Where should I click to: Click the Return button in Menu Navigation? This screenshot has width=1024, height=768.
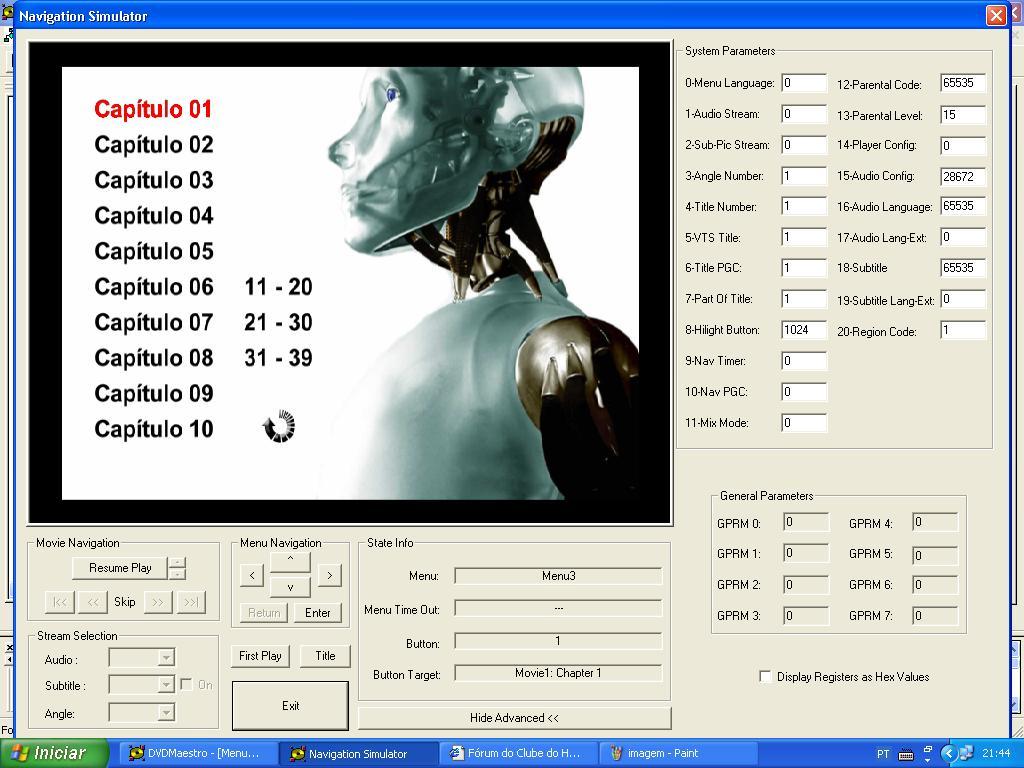[264, 613]
